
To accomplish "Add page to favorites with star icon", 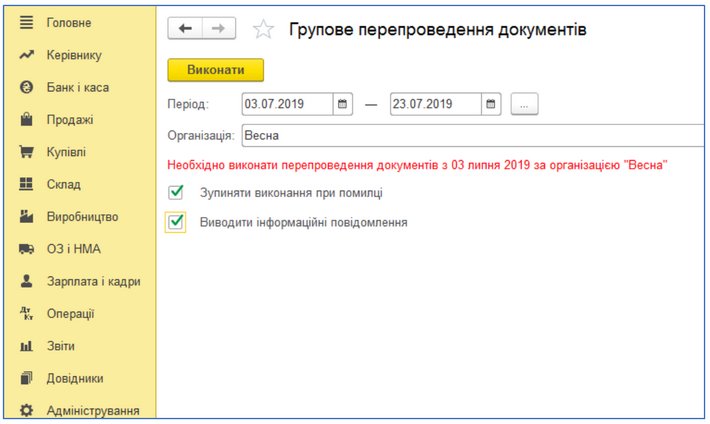I will pyautogui.click(x=263, y=30).
